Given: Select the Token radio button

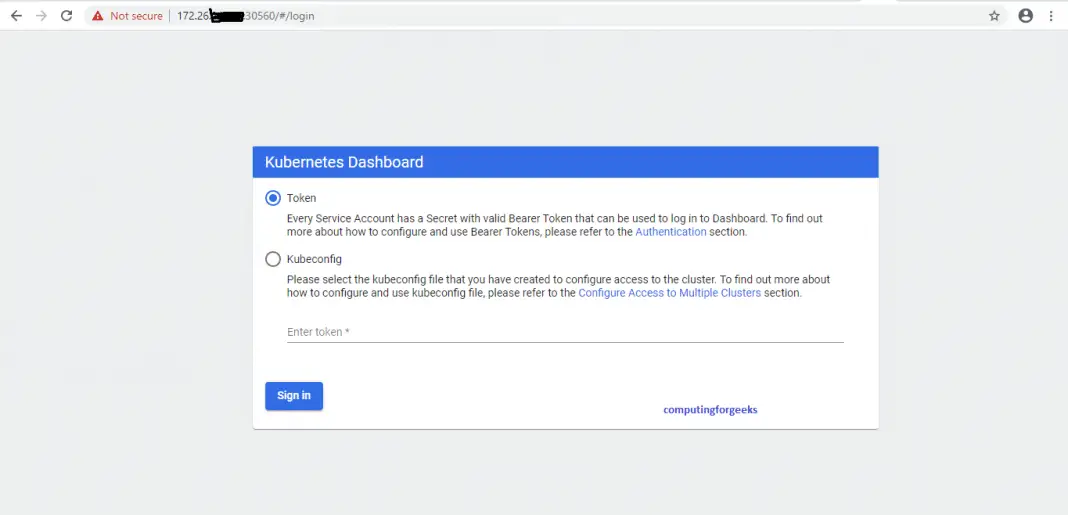Looking at the screenshot, I should (273, 198).
